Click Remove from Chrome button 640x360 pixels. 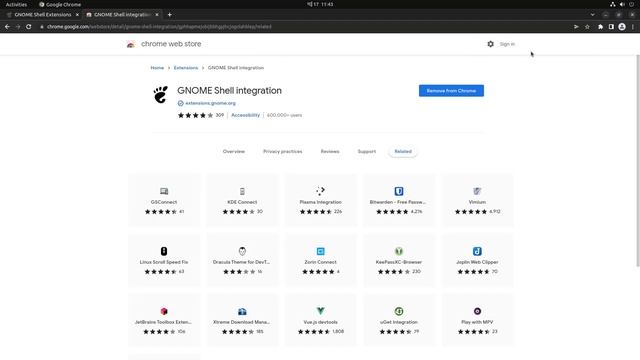point(451,91)
